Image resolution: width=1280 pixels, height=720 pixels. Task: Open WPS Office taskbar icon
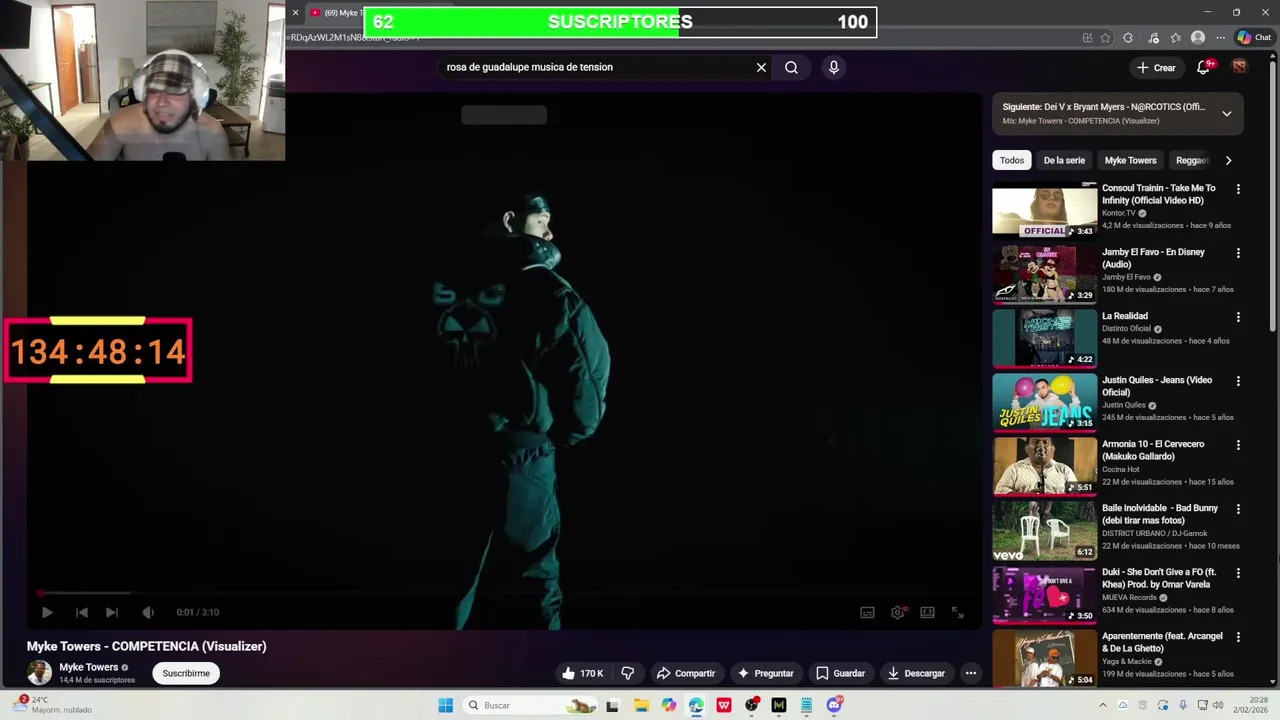[724, 705]
